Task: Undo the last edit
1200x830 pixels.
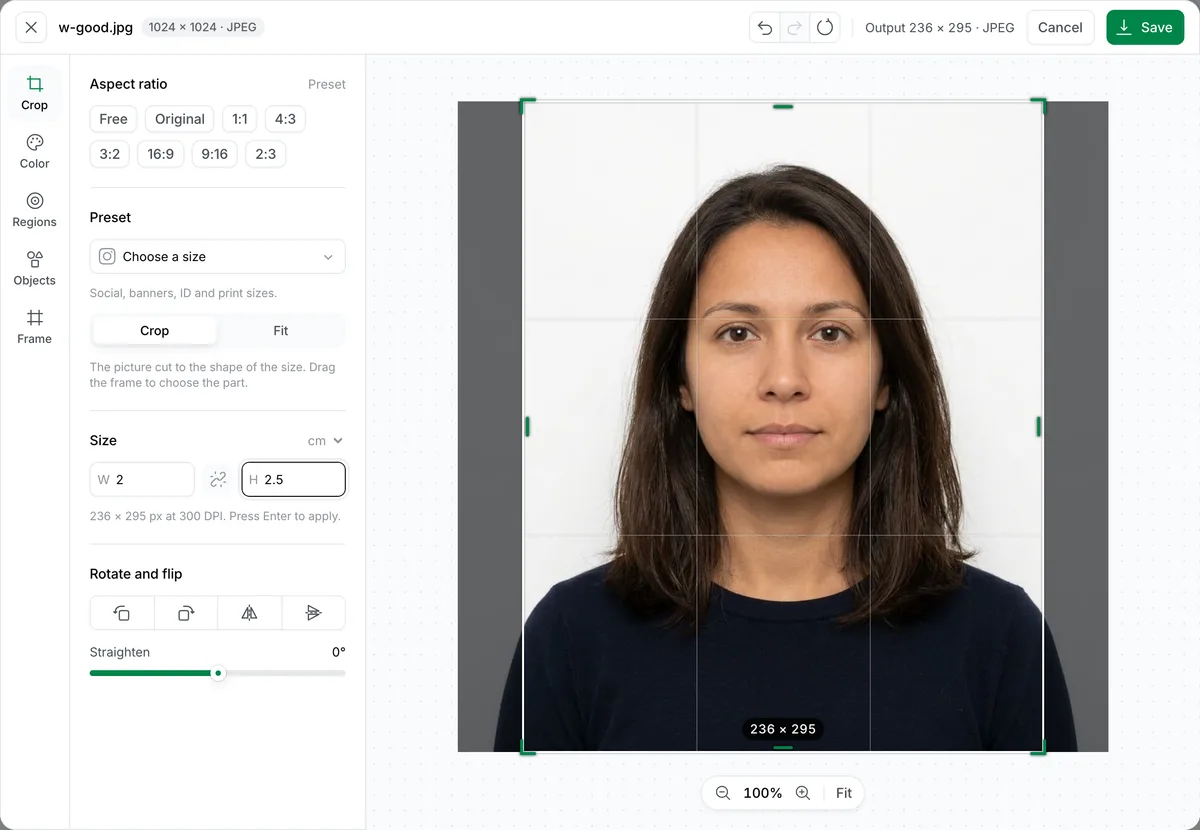Action: click(x=765, y=27)
